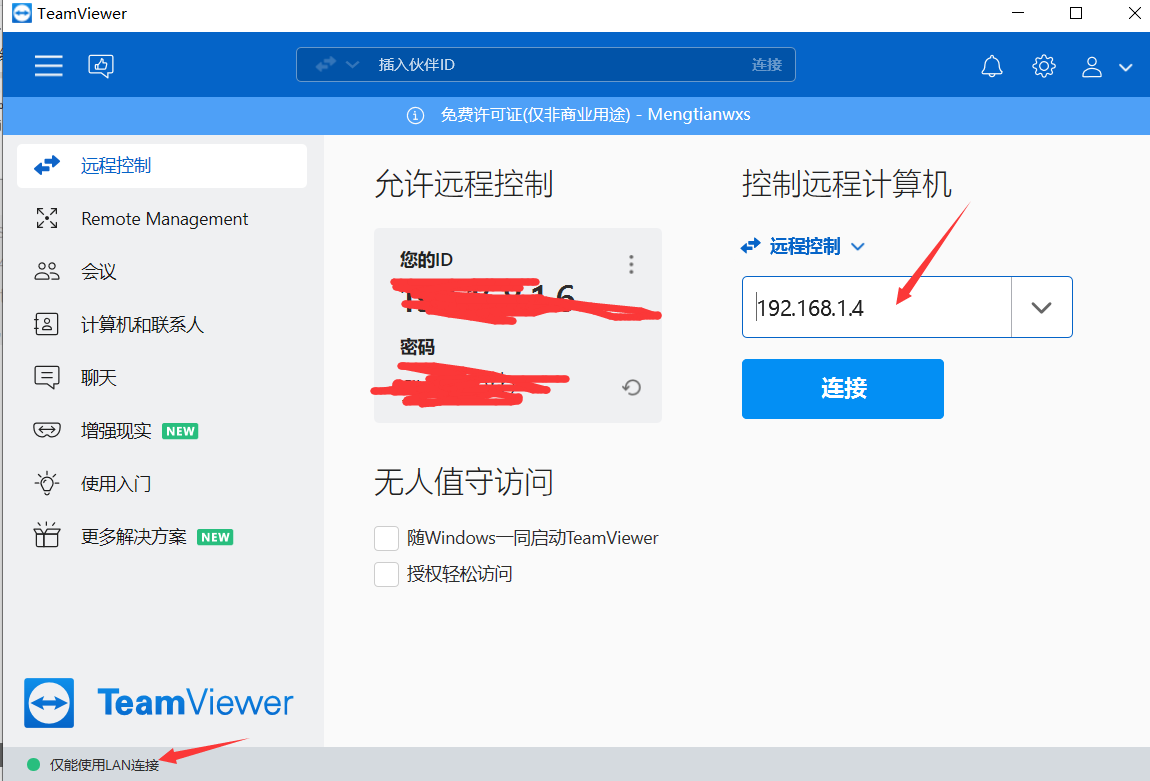Click the TeamViewer logo

pos(158,703)
